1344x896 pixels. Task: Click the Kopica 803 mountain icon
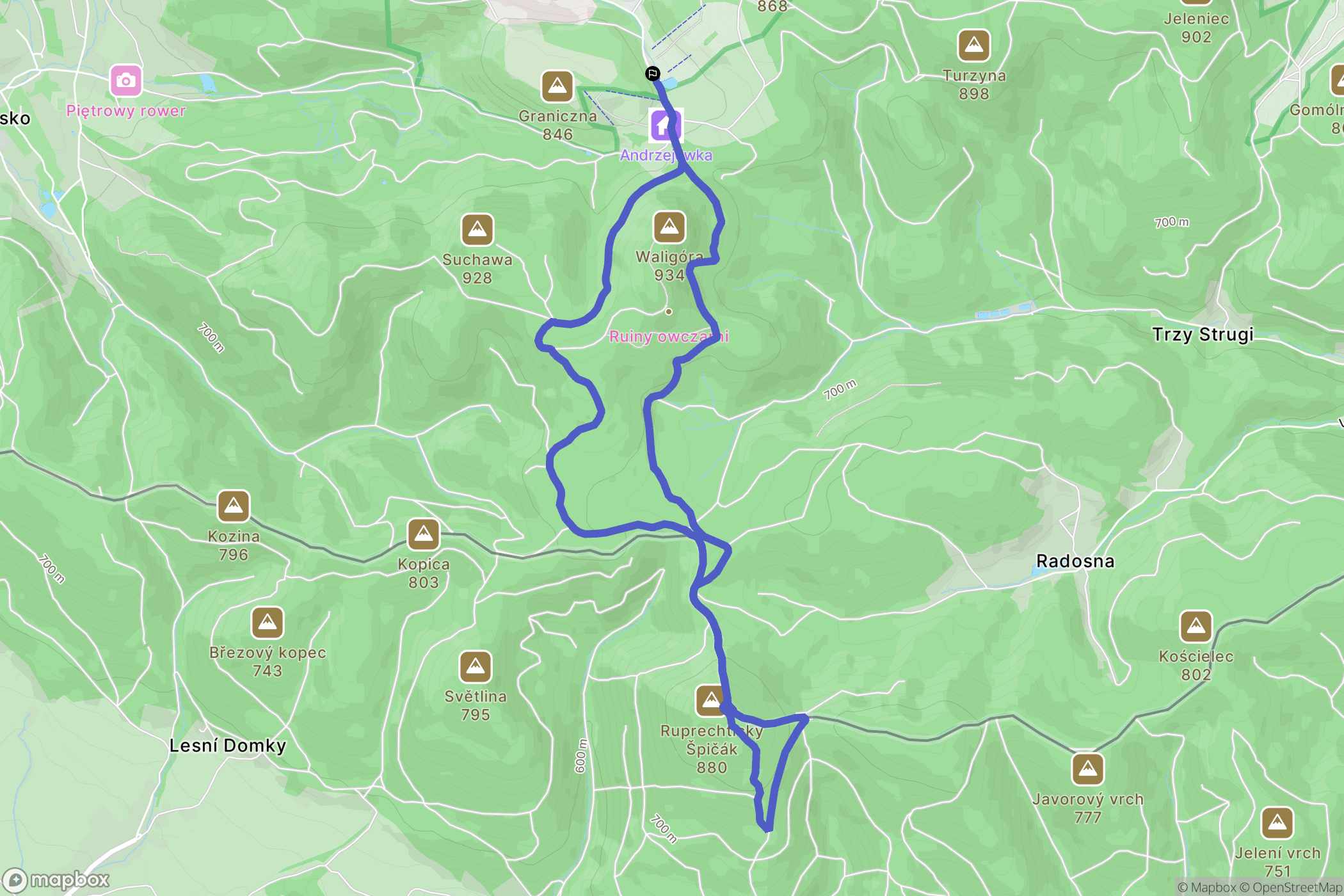click(424, 534)
